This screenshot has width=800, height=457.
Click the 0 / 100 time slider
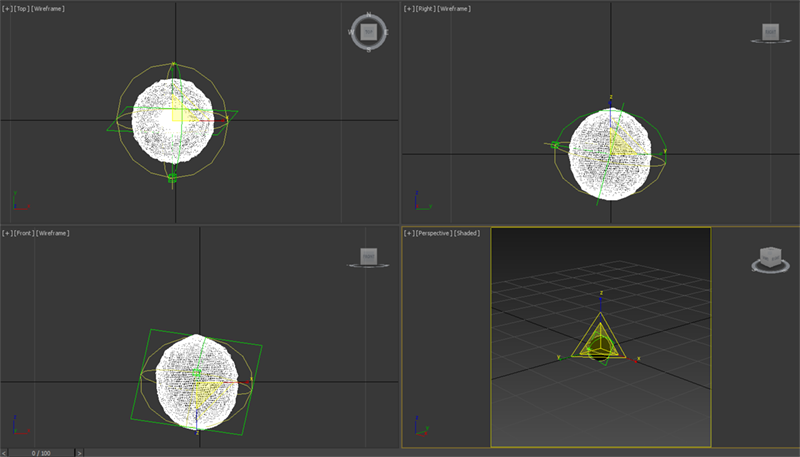point(40,452)
